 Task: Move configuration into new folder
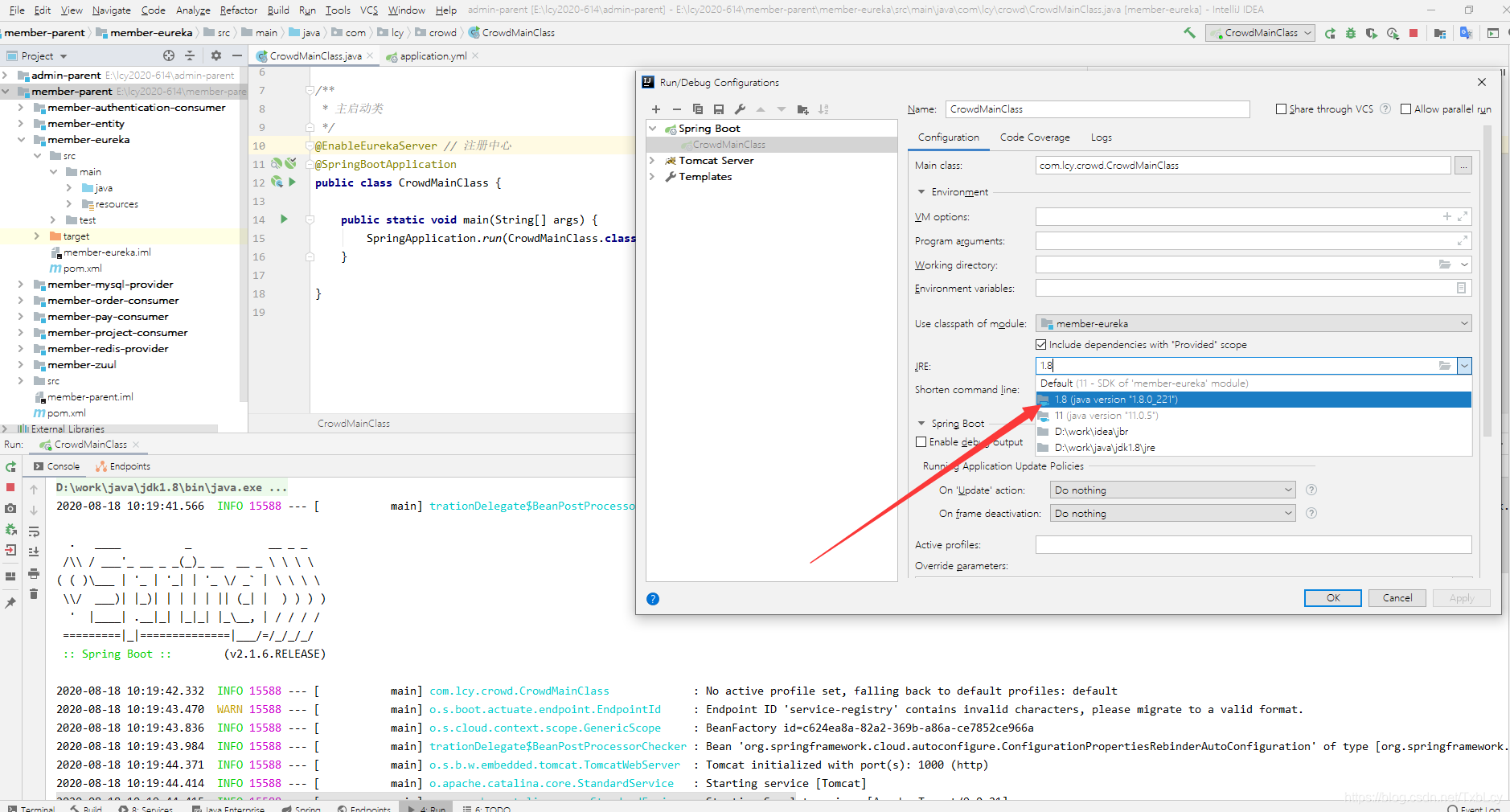[x=802, y=109]
